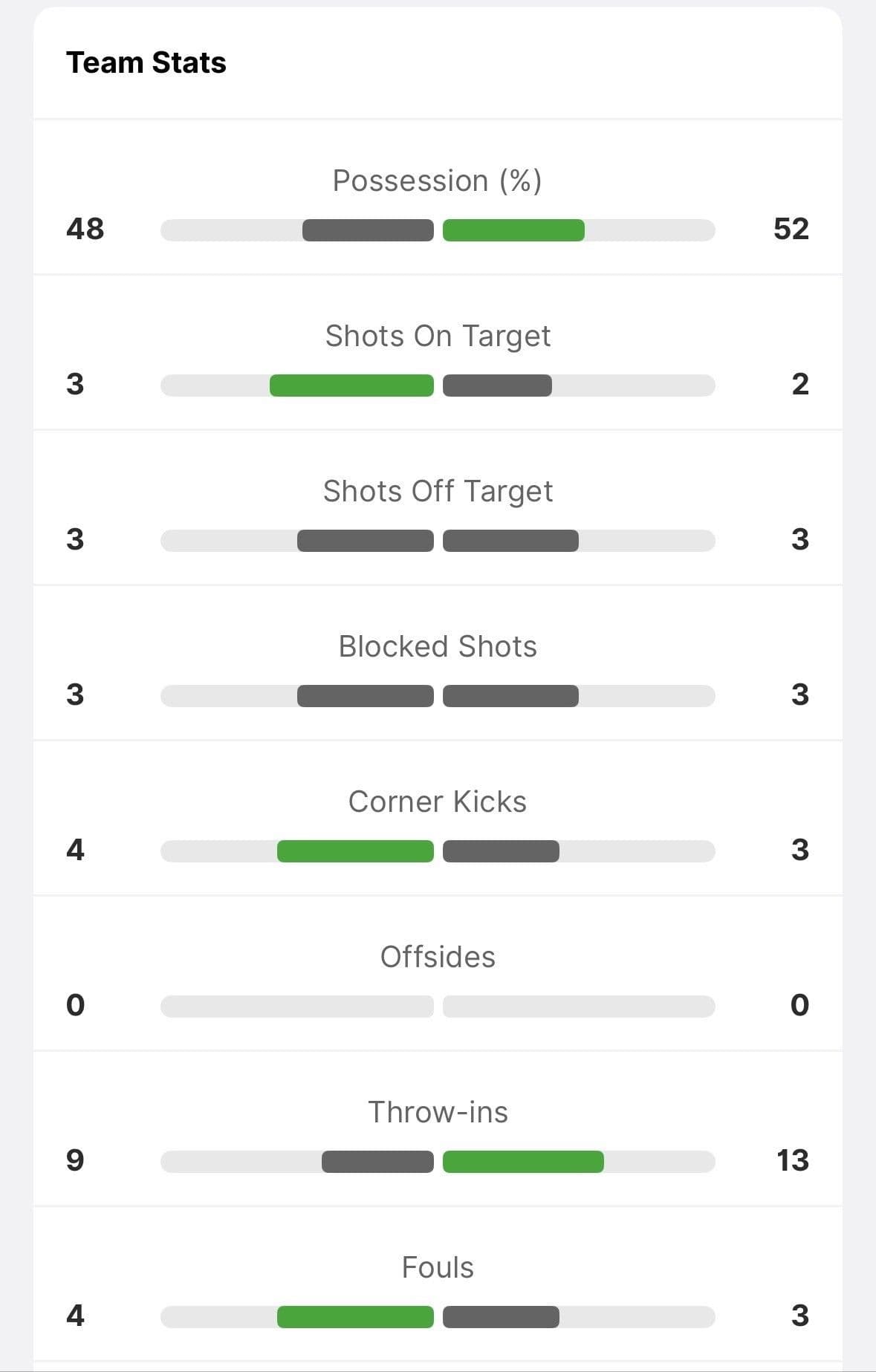Click the Fouls label

click(x=438, y=1267)
